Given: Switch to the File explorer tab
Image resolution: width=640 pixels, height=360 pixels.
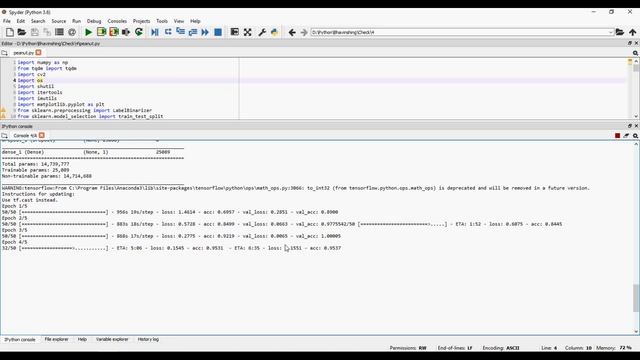Looking at the screenshot, I should (56, 339).
